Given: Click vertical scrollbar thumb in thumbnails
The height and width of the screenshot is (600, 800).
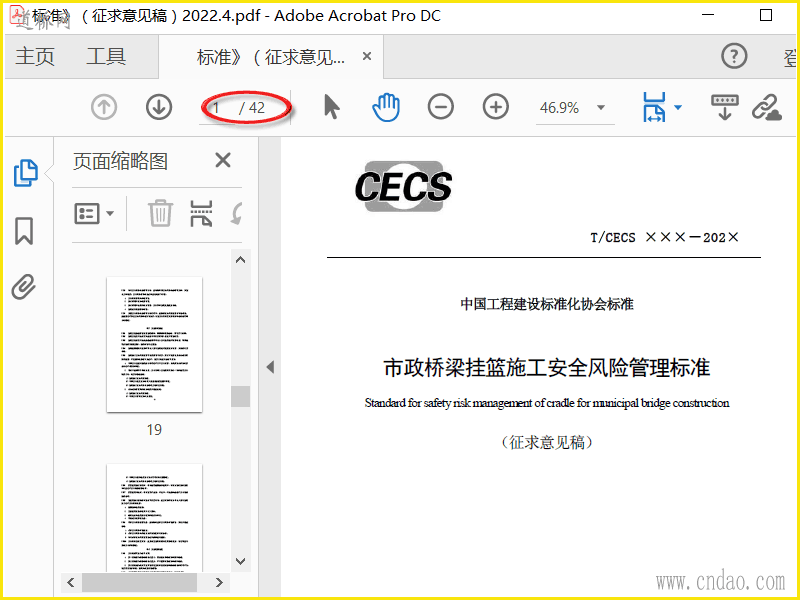Looking at the screenshot, I should (240, 396).
